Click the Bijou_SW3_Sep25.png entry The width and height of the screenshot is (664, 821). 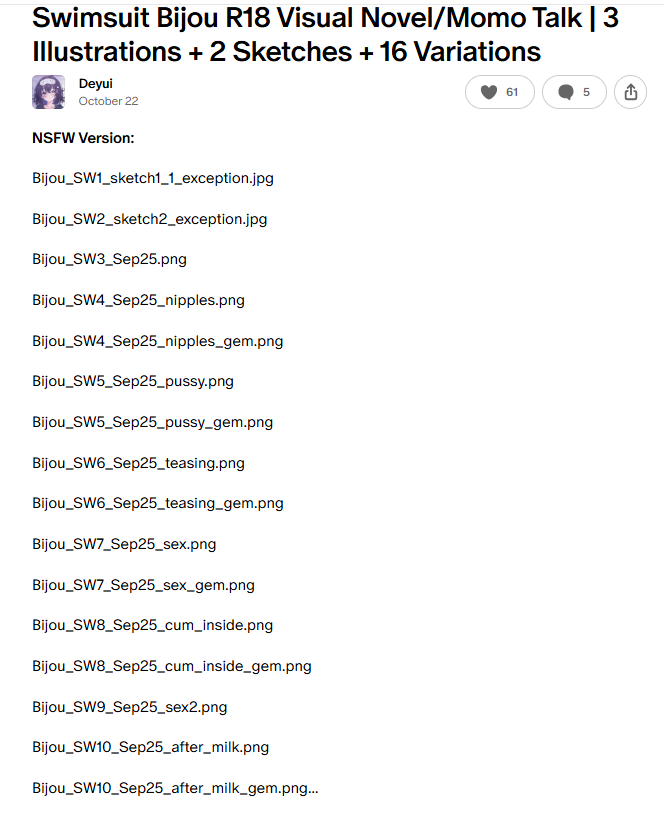[x=109, y=260]
